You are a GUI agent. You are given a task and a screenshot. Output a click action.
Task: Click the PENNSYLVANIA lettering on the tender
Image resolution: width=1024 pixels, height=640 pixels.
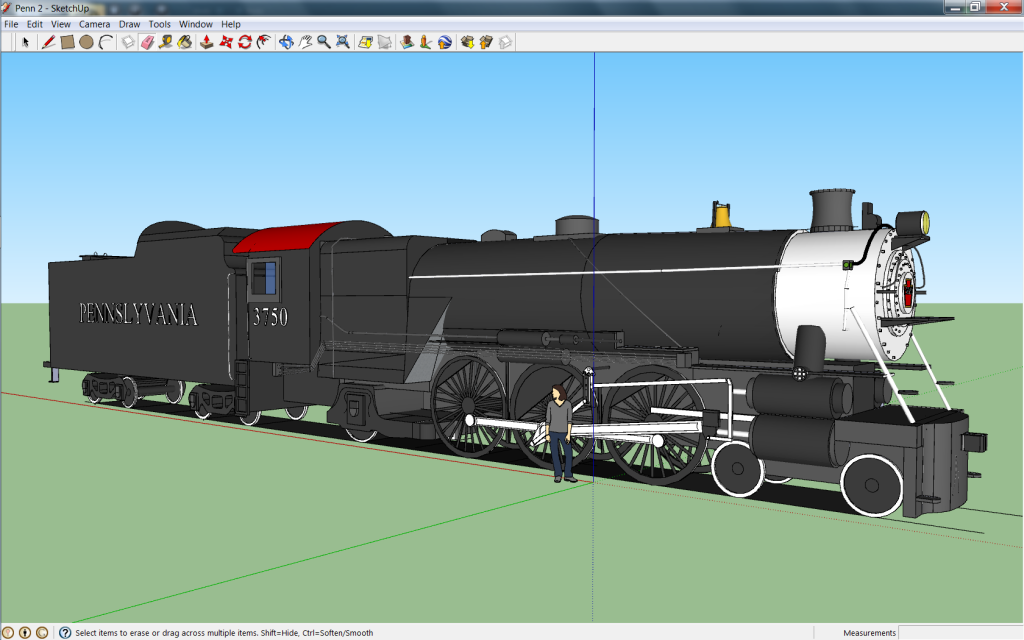138,314
